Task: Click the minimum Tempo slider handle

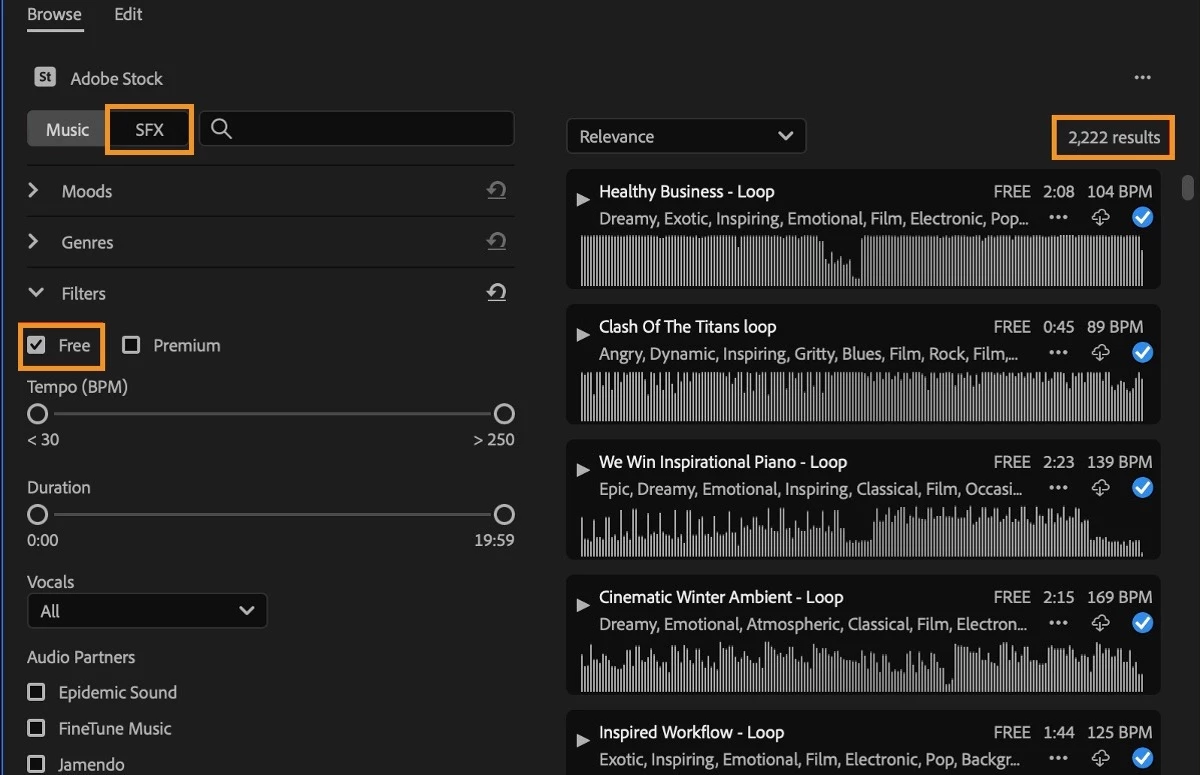Action: coord(37,414)
